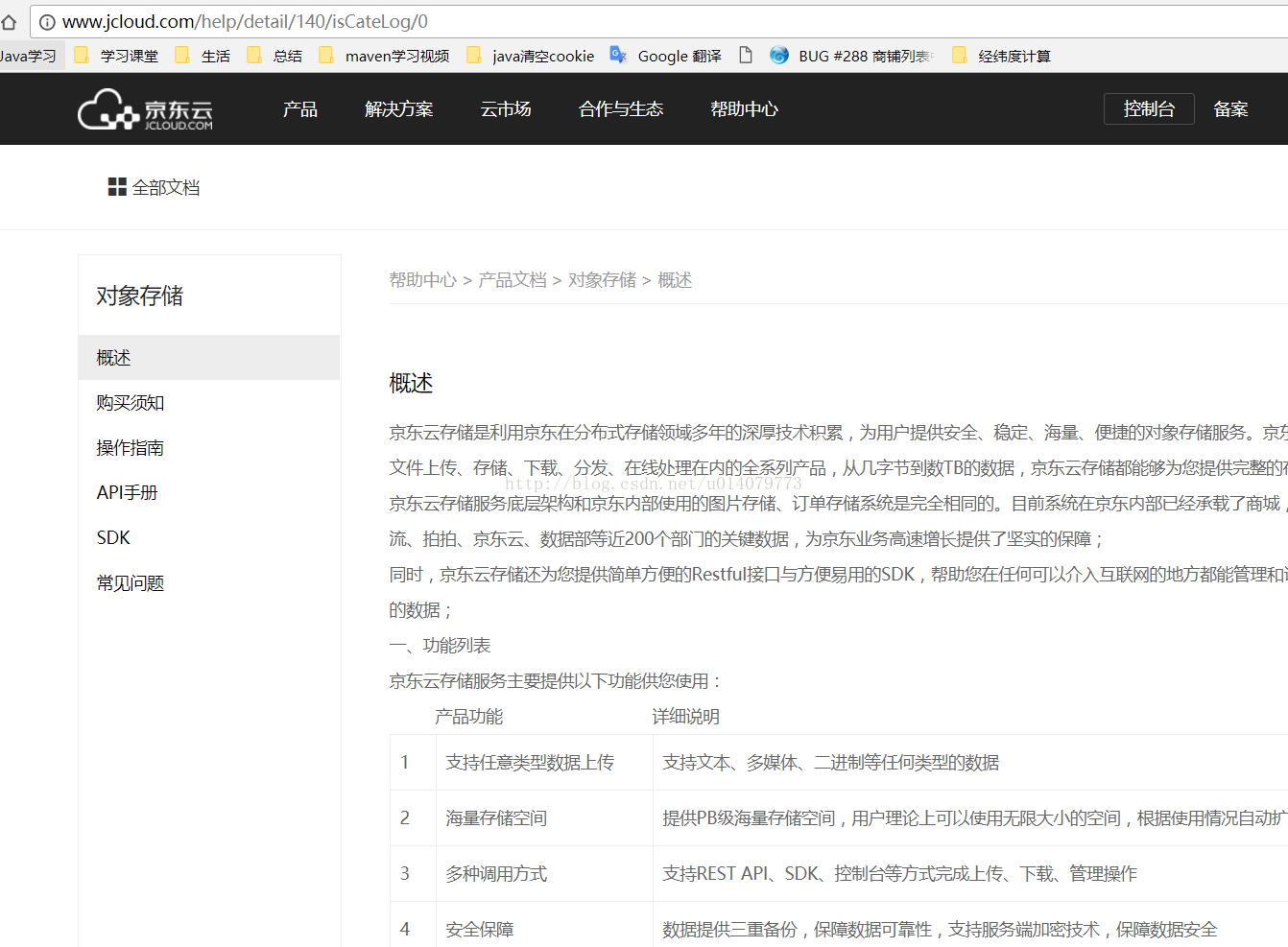Click the 详细说明 column header

coord(685,717)
